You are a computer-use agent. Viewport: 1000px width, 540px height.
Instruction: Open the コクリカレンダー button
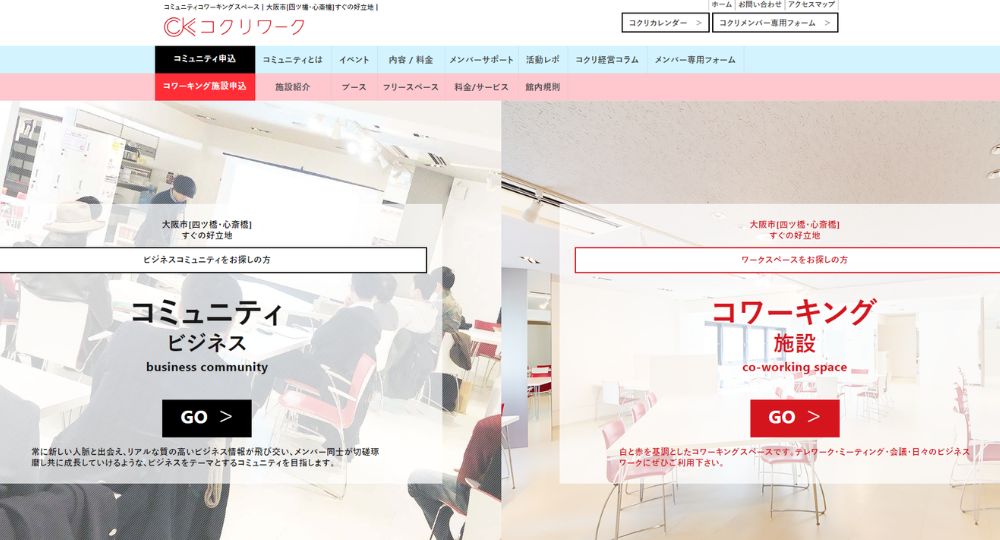tap(665, 23)
